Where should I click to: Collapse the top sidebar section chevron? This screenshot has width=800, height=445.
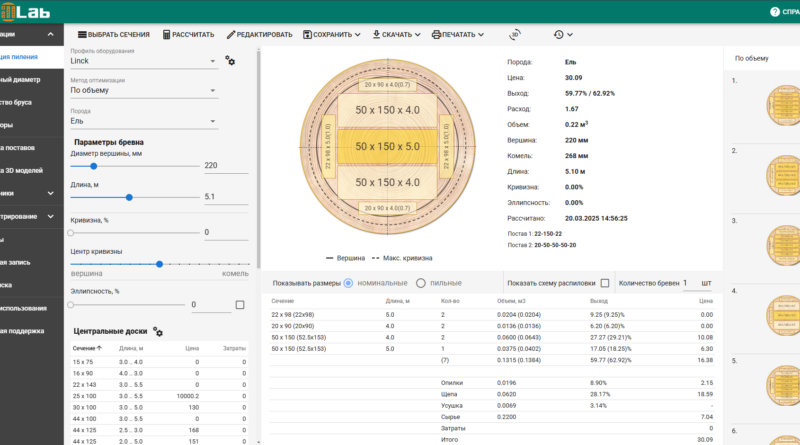coord(51,34)
